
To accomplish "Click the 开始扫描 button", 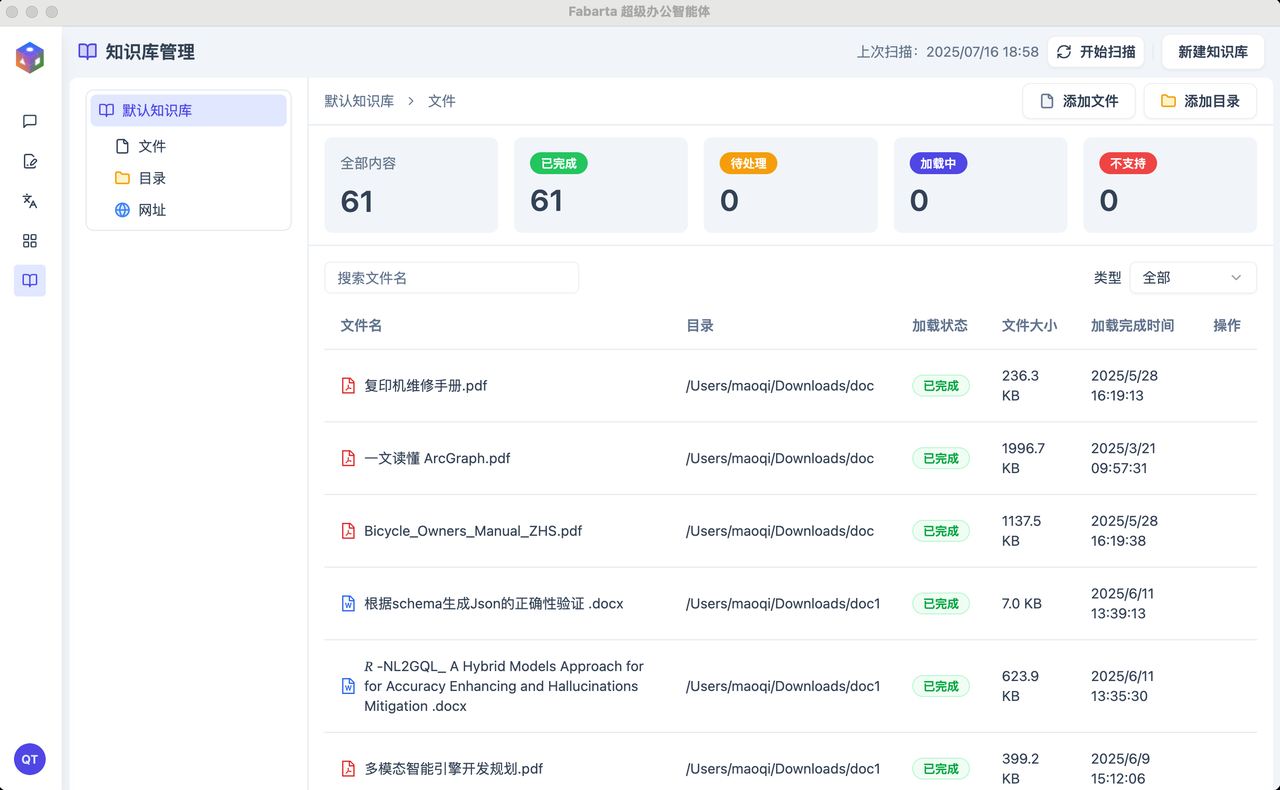I will click(x=1096, y=52).
